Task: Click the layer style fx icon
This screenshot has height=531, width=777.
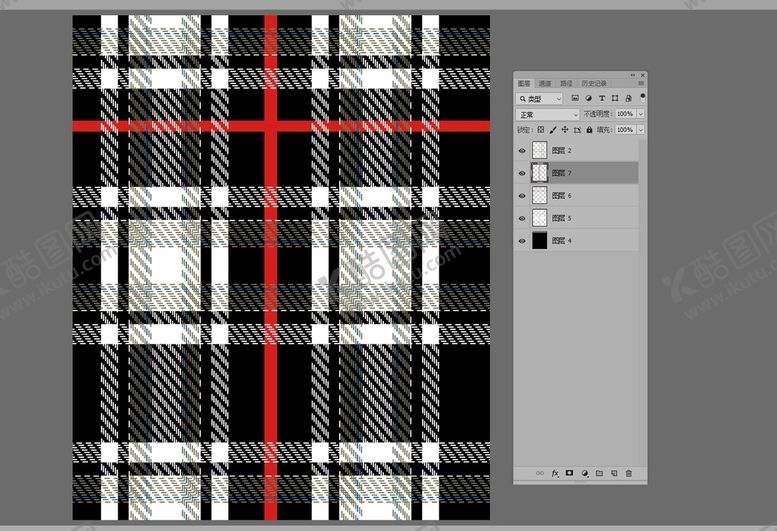Action: (x=555, y=473)
